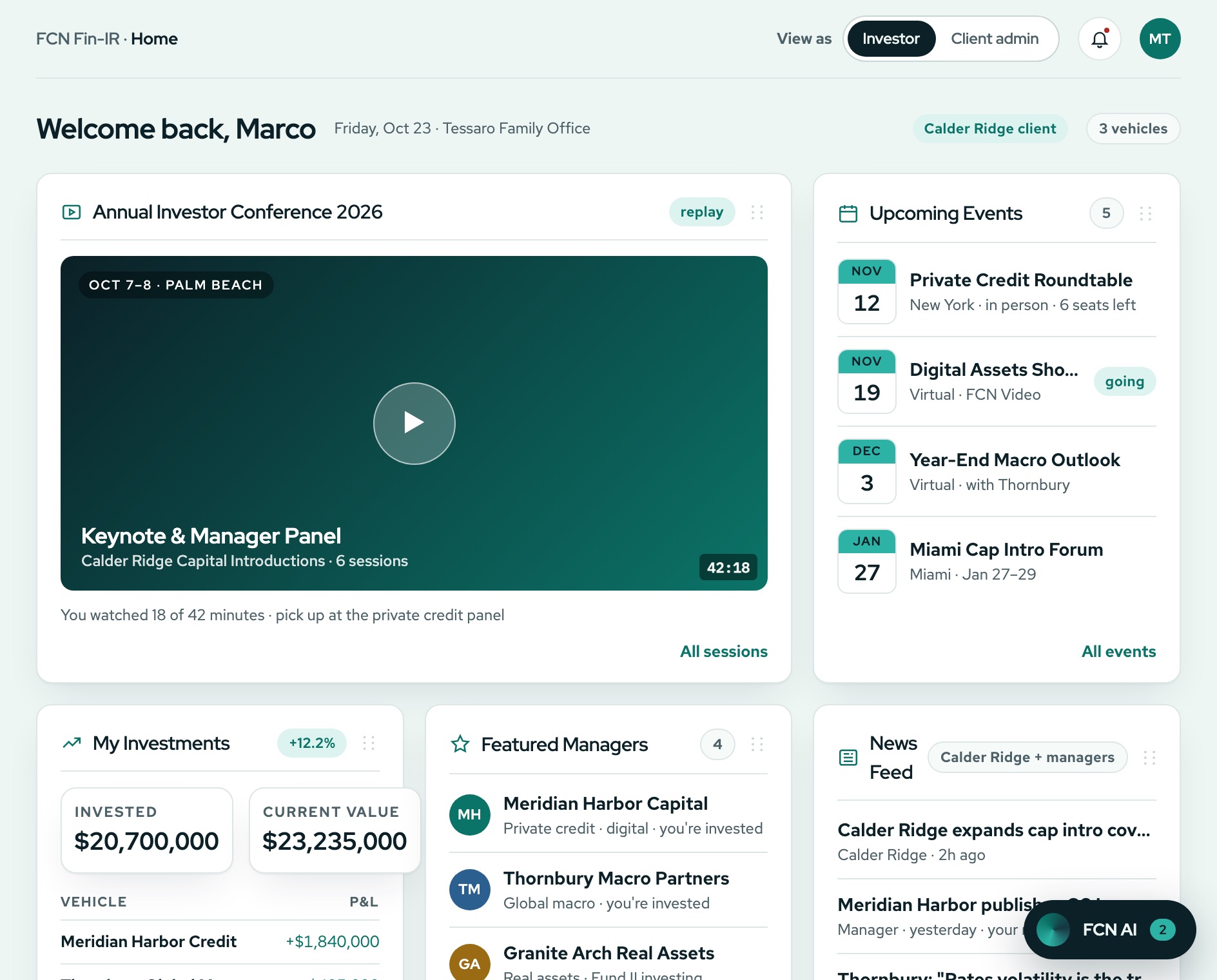Click the conference video icon

tap(72, 212)
